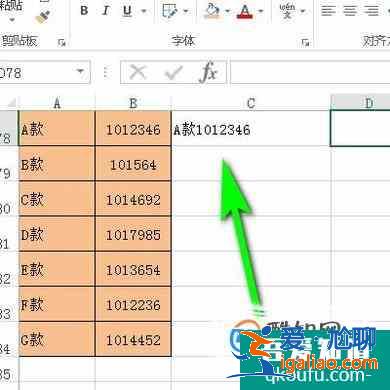Screen dimensions: 390x390
Task: Select all cells corner triangle
Action: tap(11, 102)
